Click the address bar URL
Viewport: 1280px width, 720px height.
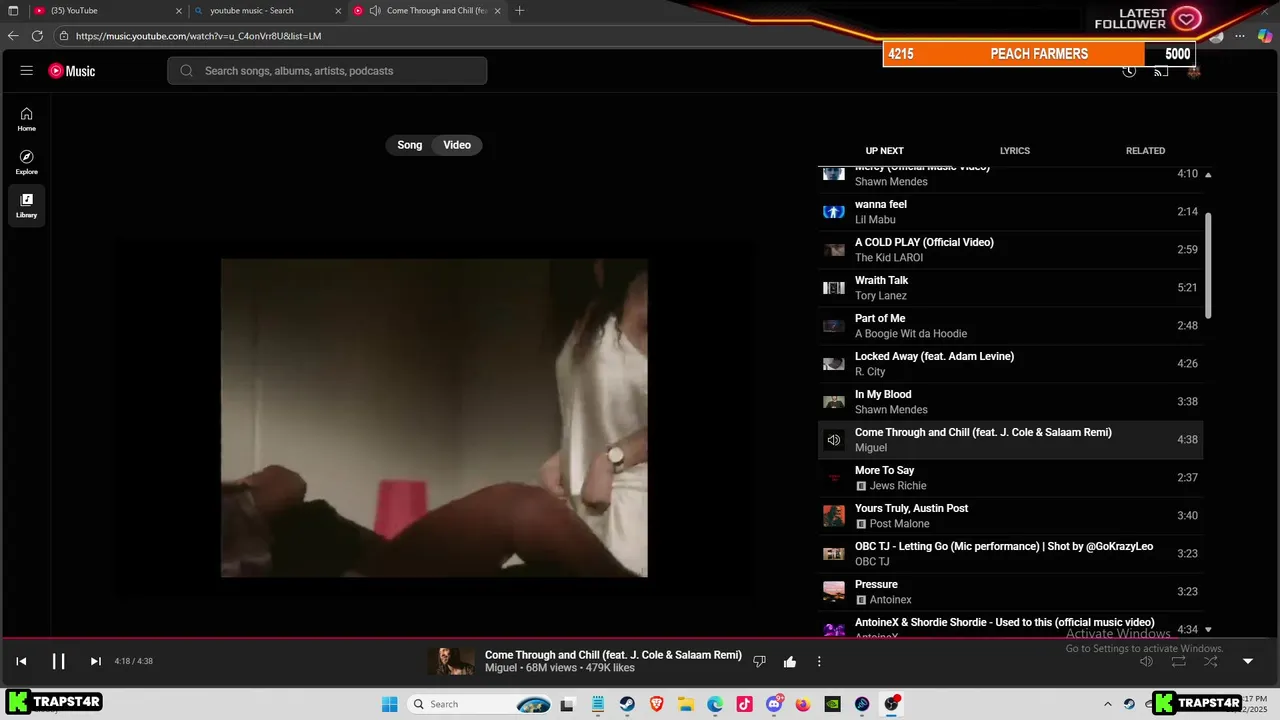198,36
